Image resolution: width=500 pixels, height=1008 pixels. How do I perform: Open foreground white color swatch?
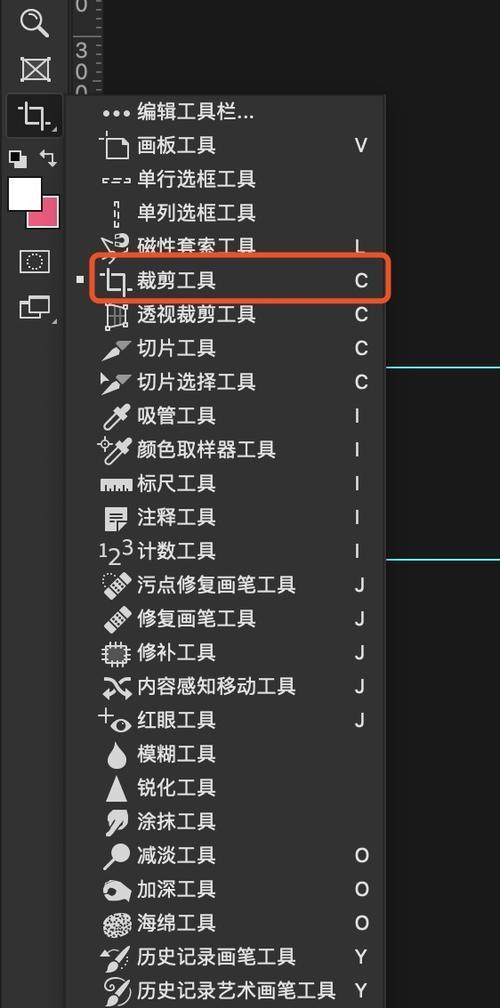[x=24, y=194]
